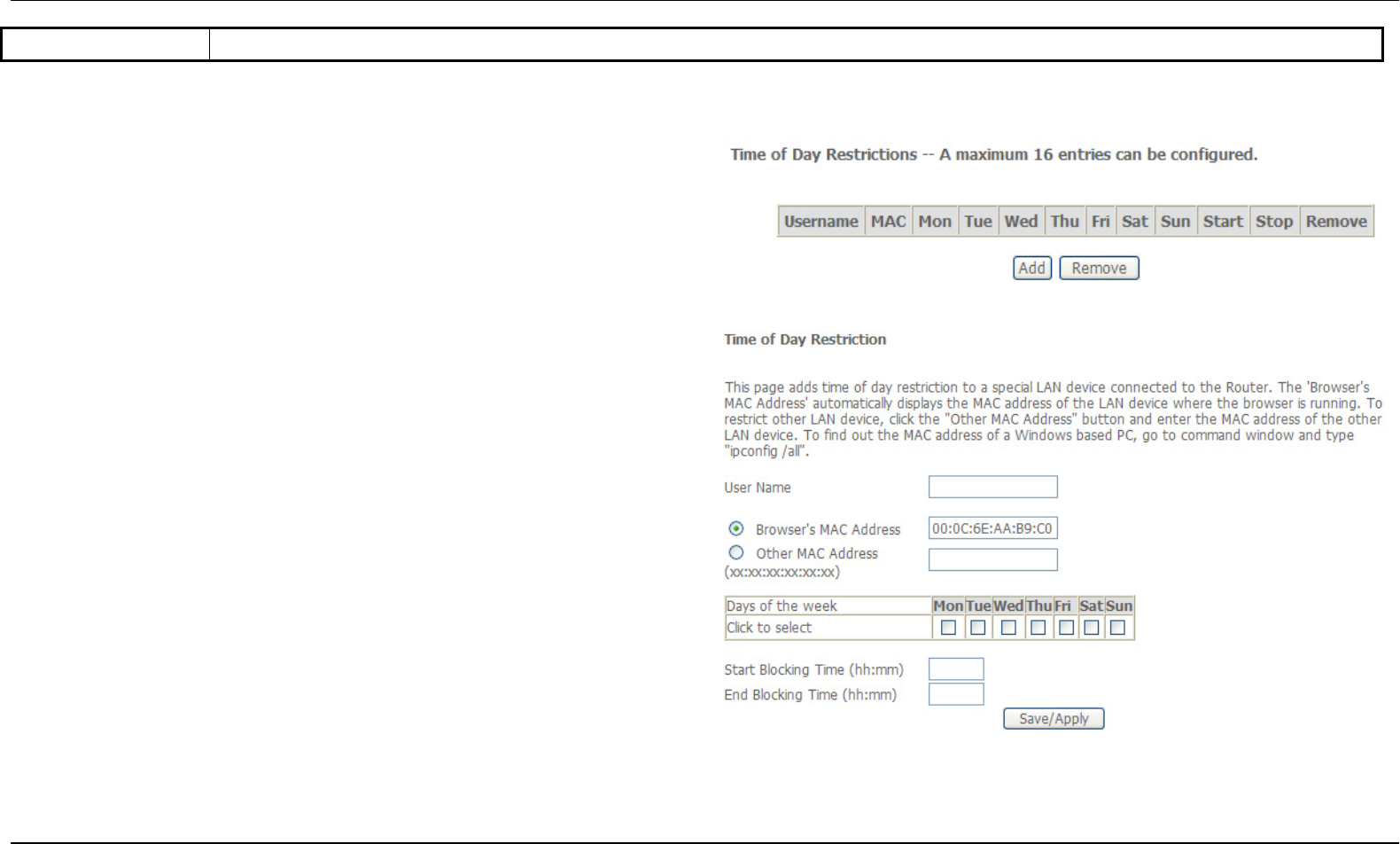This screenshot has width=1400, height=844.
Task: Click the Add button
Action: coord(1031,268)
